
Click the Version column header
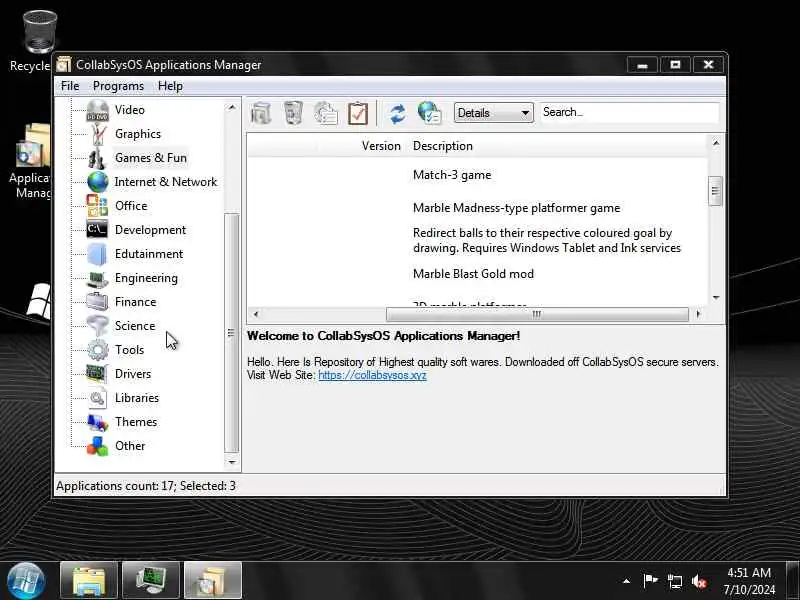point(381,146)
